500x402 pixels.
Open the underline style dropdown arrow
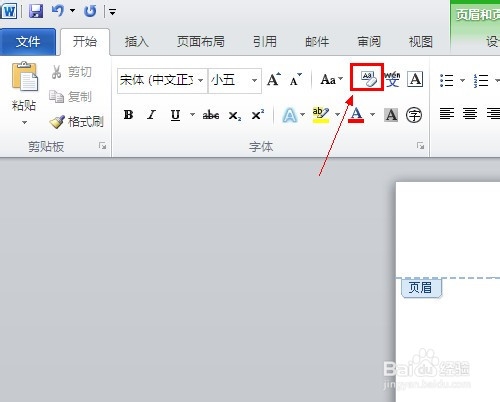(192, 115)
